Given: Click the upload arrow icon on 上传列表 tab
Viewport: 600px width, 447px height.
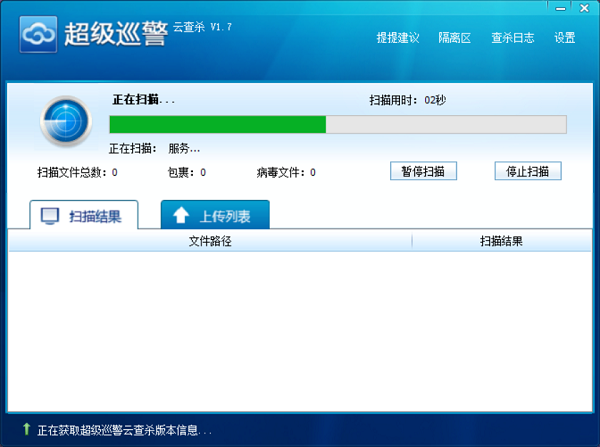Looking at the screenshot, I should [x=181, y=215].
